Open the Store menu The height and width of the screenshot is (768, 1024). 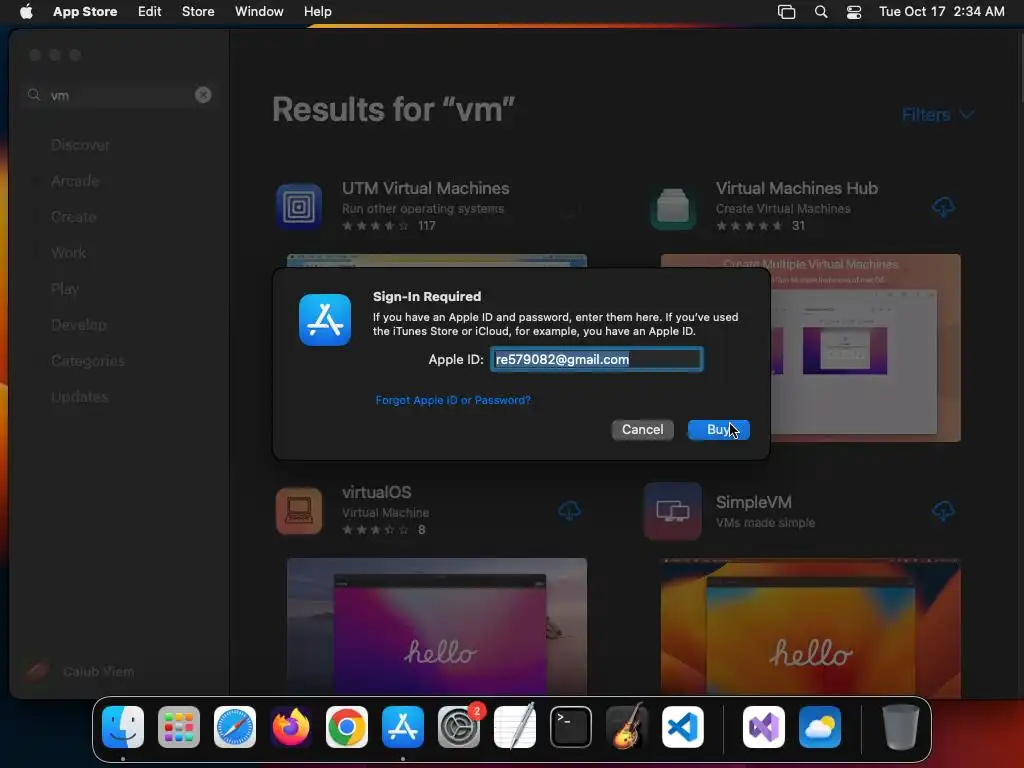198,11
